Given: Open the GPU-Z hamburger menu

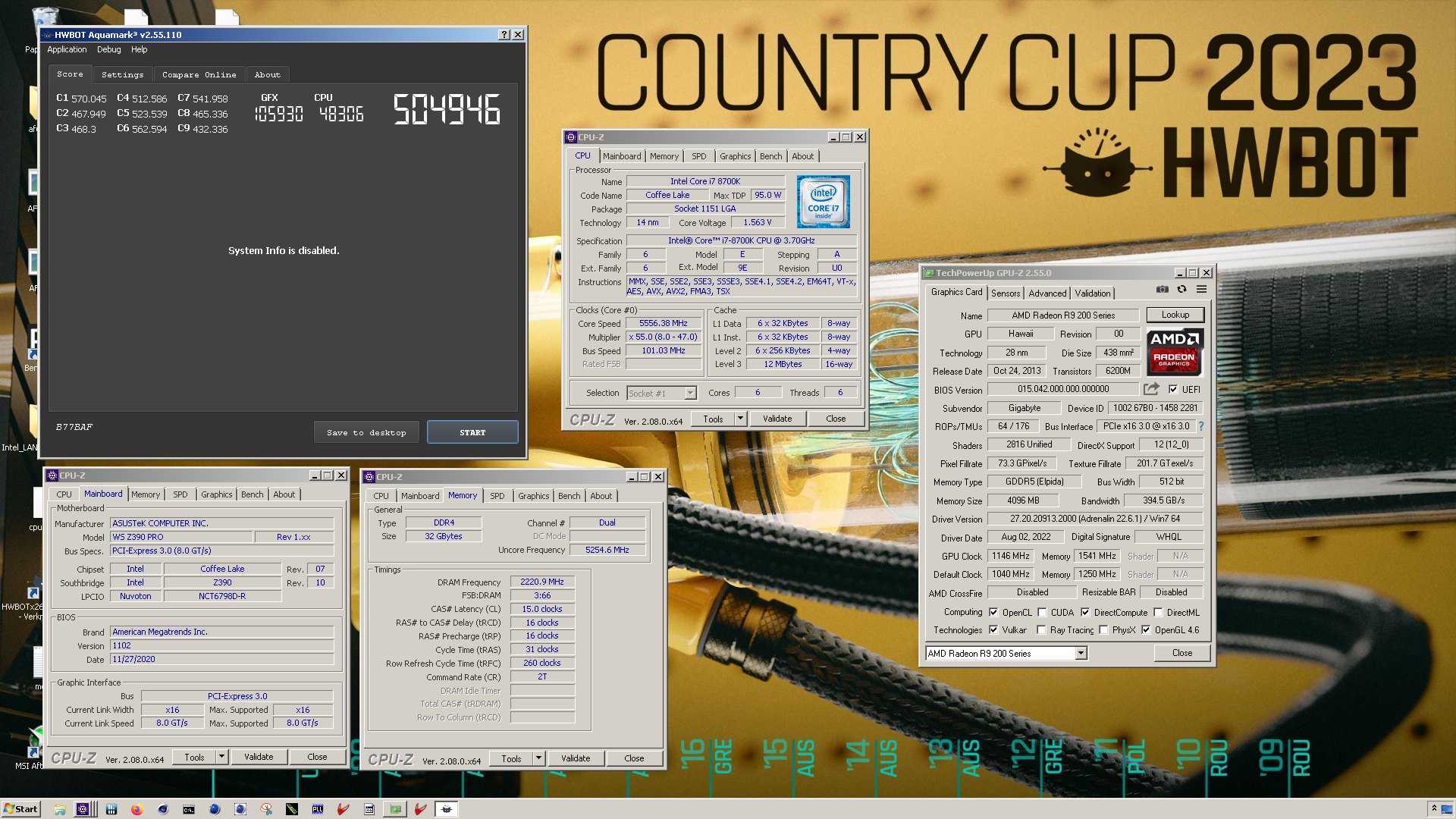Looking at the screenshot, I should (x=1202, y=290).
